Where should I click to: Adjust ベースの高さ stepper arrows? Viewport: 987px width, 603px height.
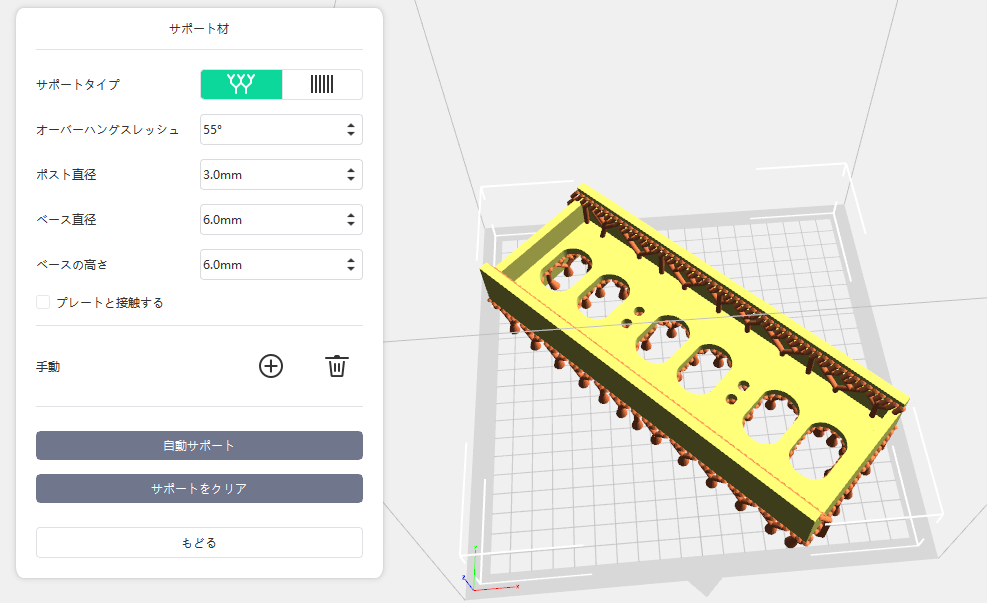click(351, 265)
